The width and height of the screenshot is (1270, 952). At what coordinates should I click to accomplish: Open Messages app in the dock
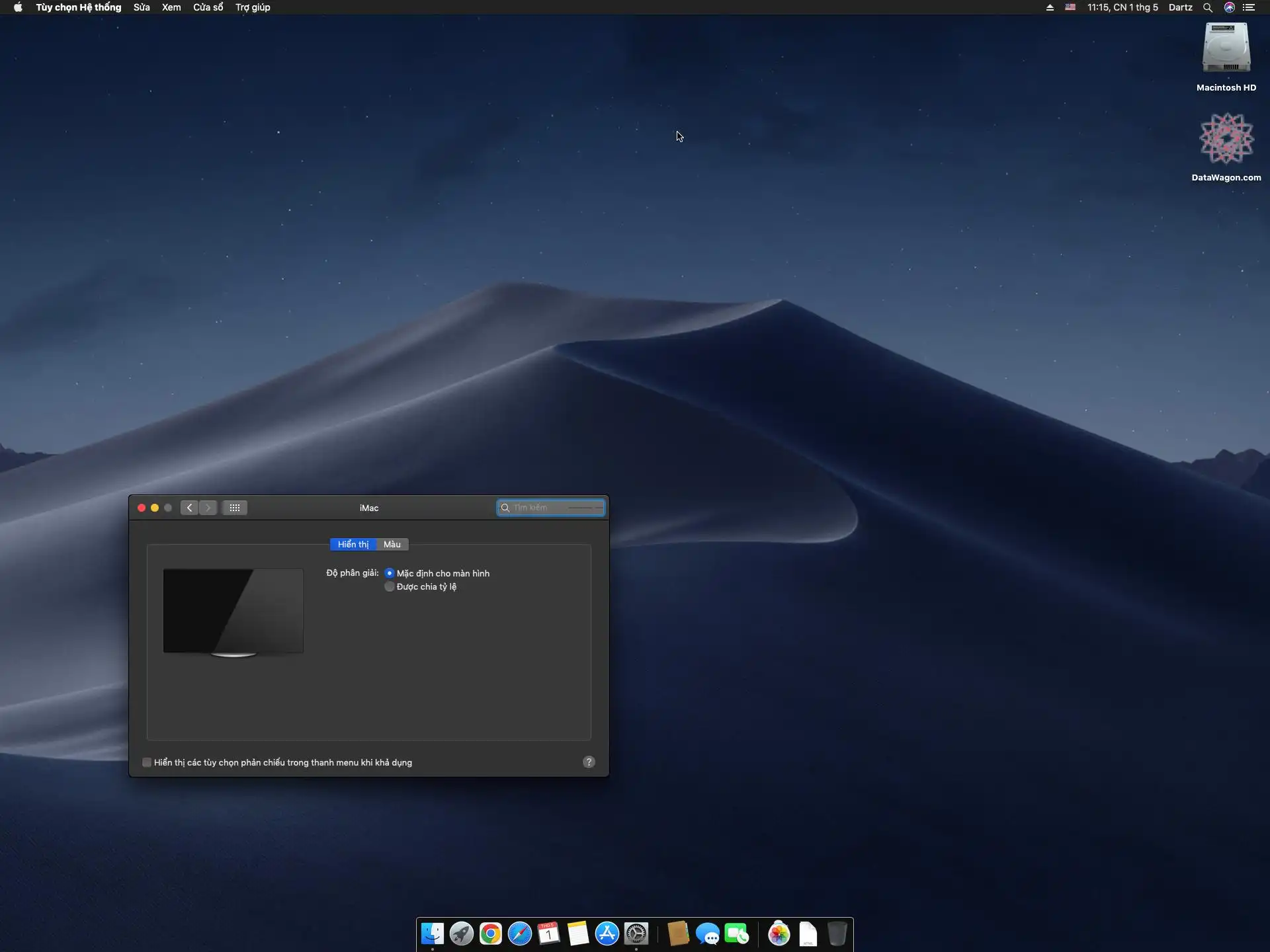(x=707, y=933)
